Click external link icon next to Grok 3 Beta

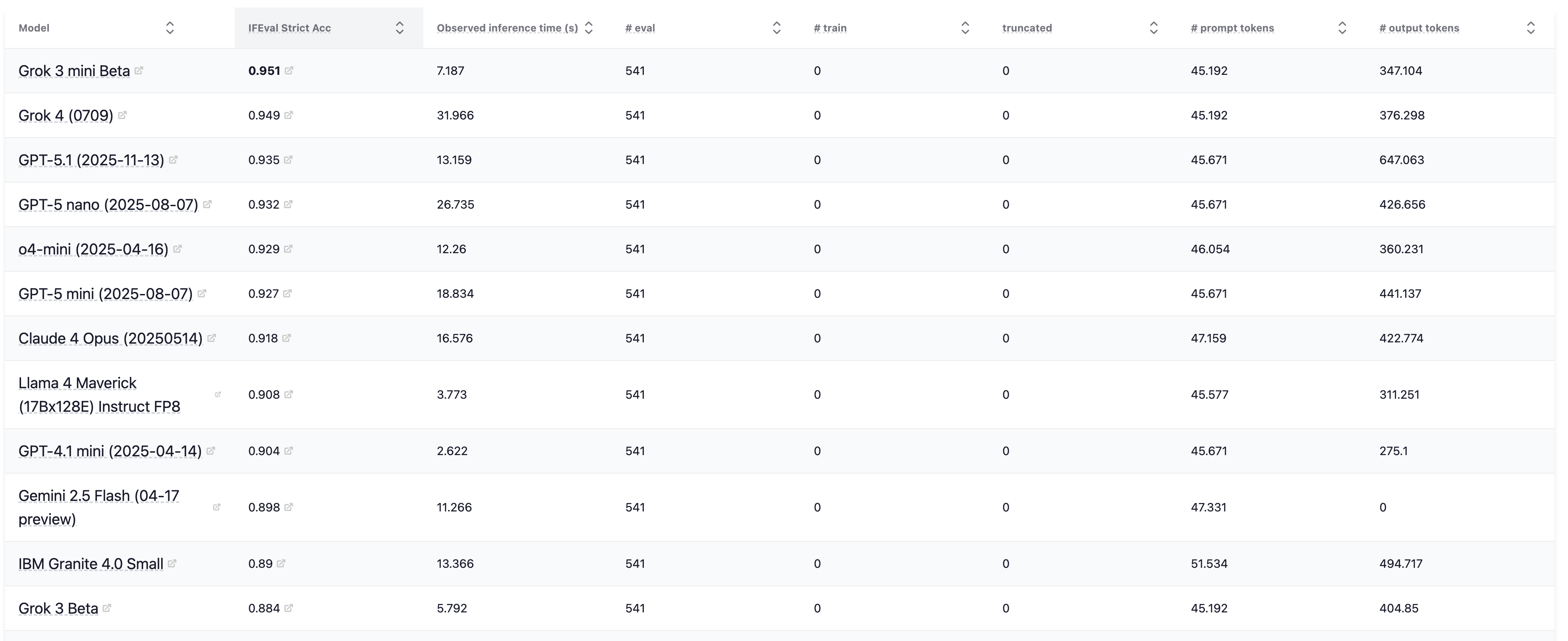click(x=107, y=608)
